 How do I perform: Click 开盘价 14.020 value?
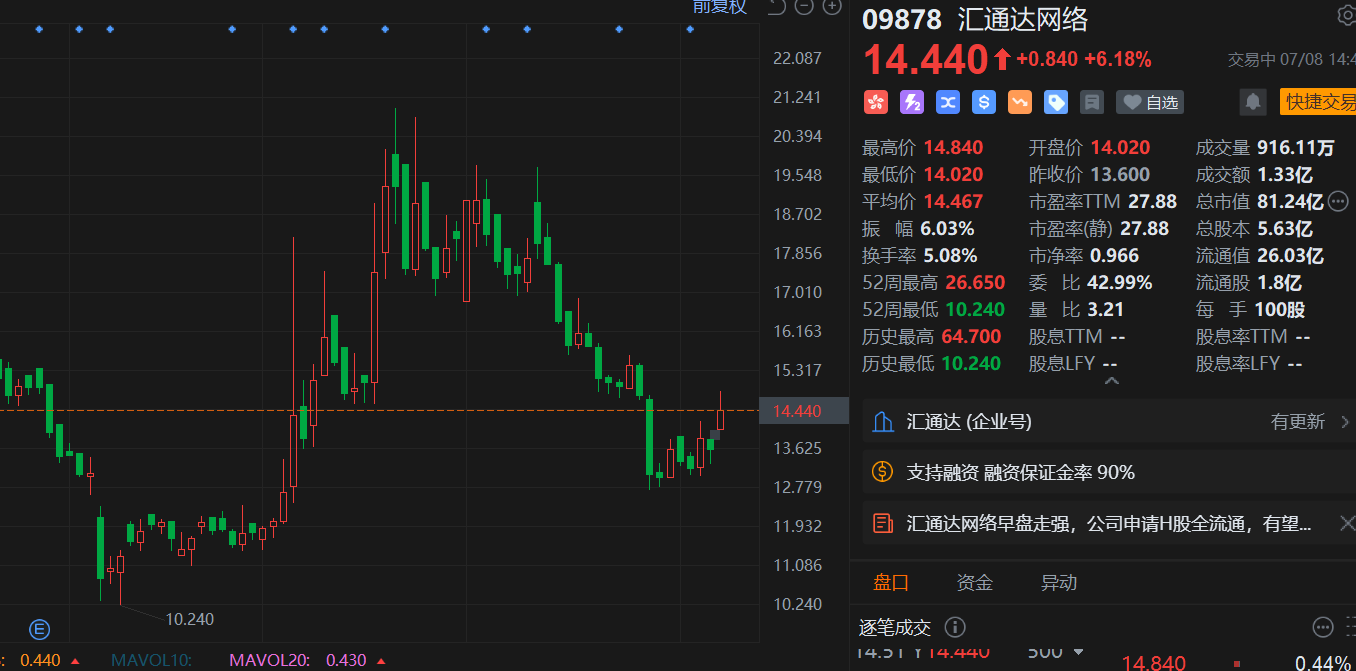(1120, 147)
